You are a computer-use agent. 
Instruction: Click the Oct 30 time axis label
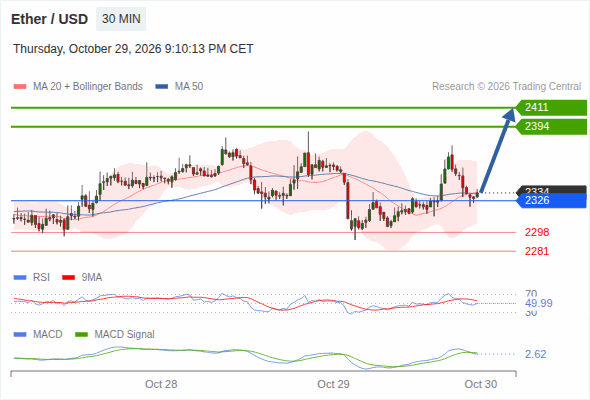[481, 384]
